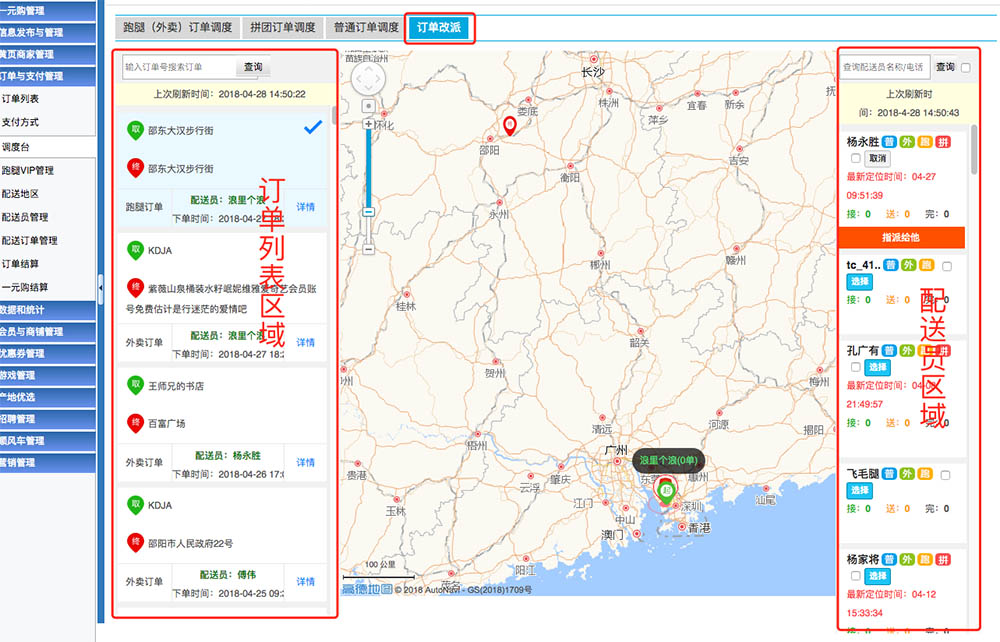The width and height of the screenshot is (1000, 642).
Task: Click the red destination icon beside 百富广场
Action: coord(134,423)
